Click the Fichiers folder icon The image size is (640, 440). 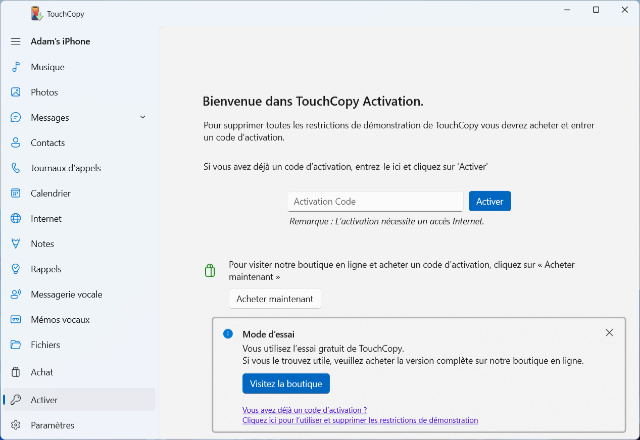[16, 345]
